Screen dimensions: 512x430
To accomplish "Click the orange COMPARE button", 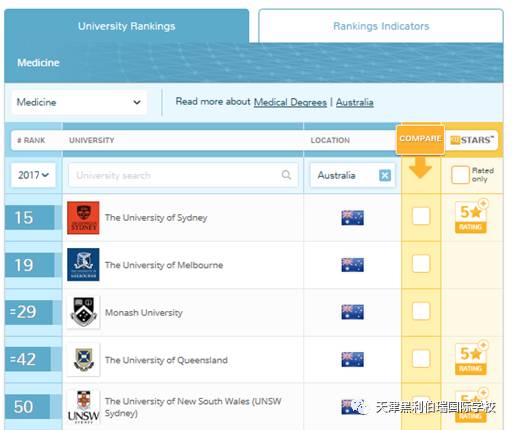I will pos(420,139).
